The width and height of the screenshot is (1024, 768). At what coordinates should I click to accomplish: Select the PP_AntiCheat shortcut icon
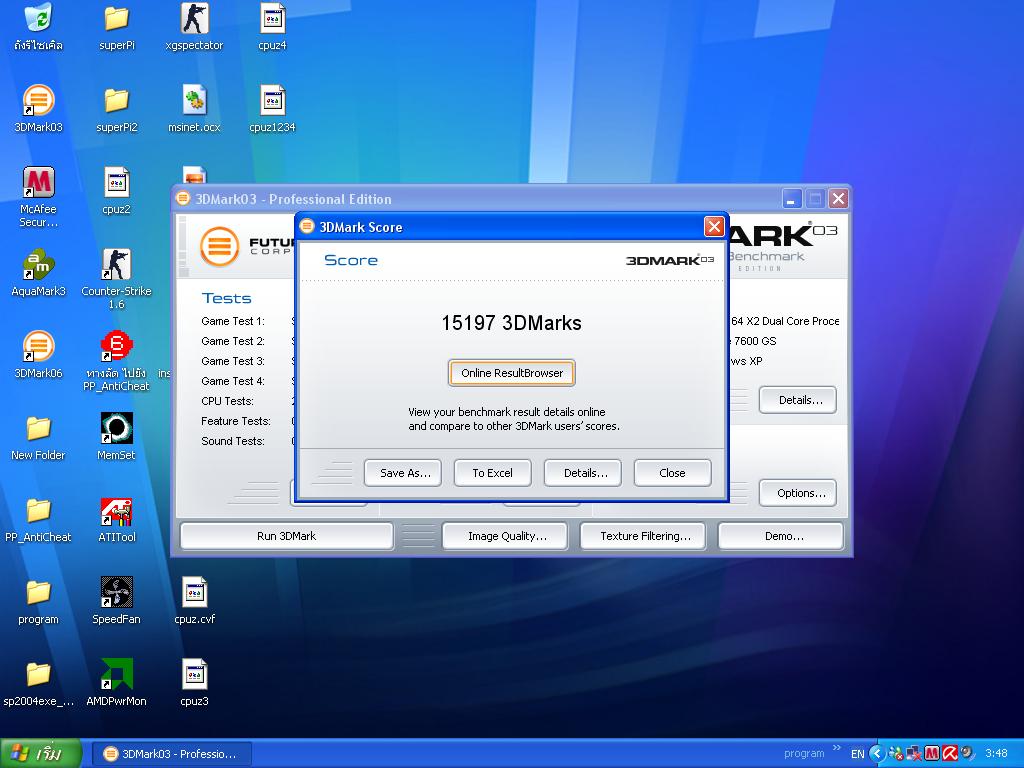click(x=116, y=346)
